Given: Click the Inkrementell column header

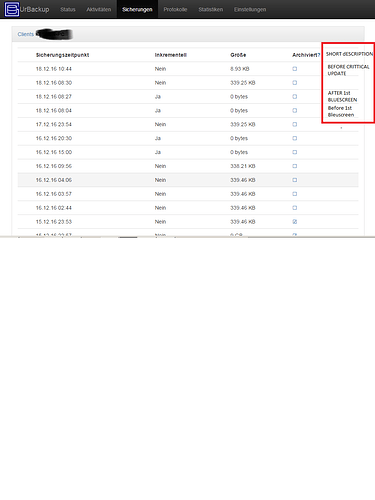Looking at the screenshot, I should 171,55.
